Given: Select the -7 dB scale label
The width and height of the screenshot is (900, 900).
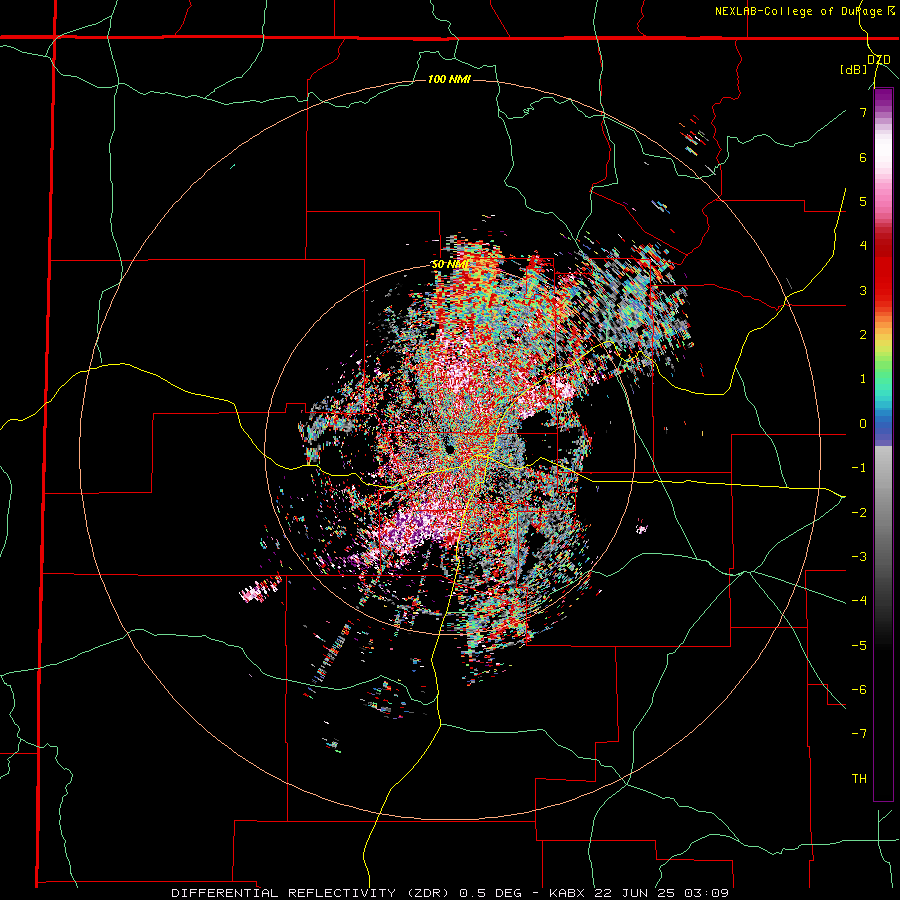Looking at the screenshot, I should tap(859, 734).
